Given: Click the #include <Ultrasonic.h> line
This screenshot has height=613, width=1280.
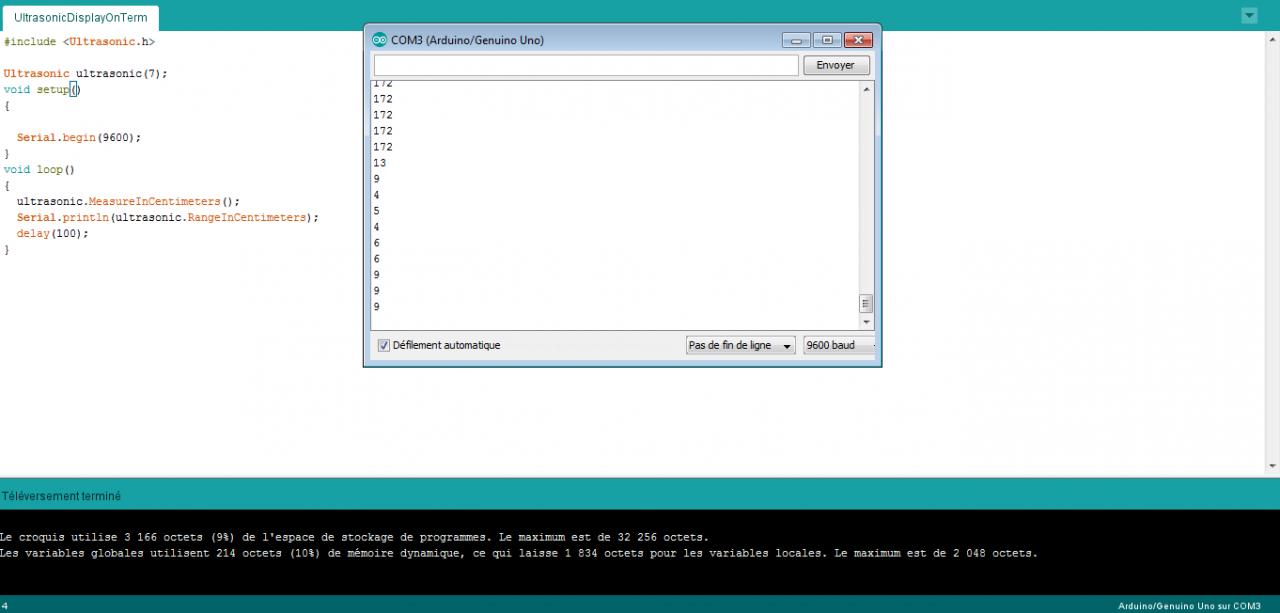Looking at the screenshot, I should tap(80, 42).
